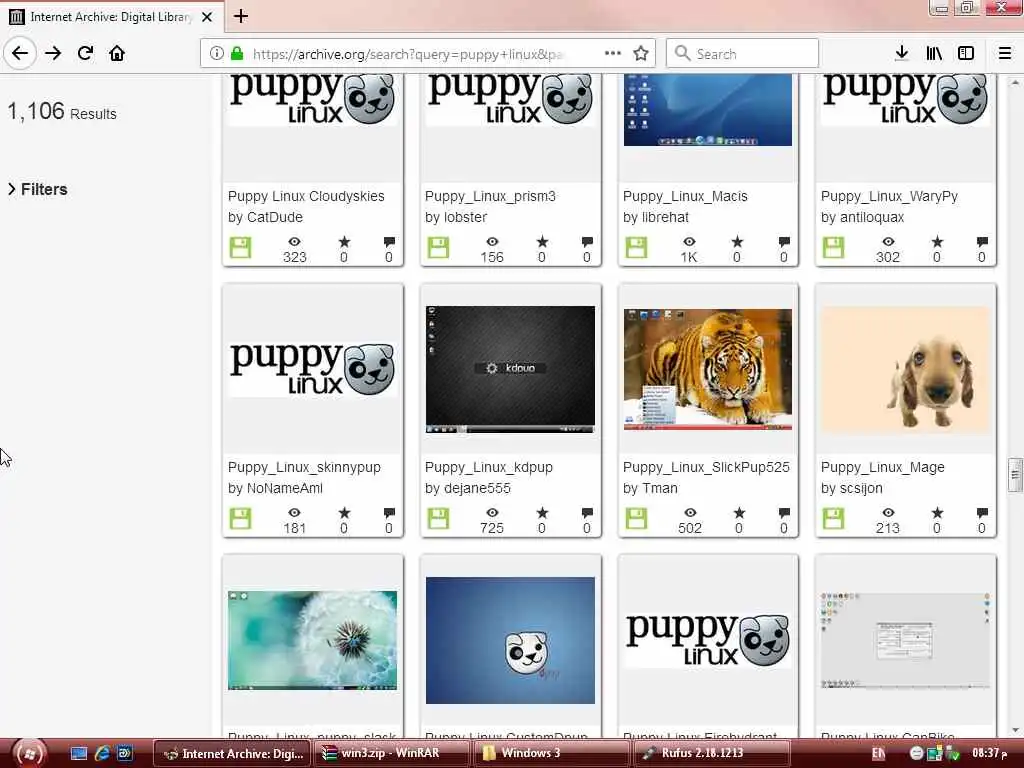
Task: Open the Puppy_Linux_WaryPy item
Action: tap(889, 197)
